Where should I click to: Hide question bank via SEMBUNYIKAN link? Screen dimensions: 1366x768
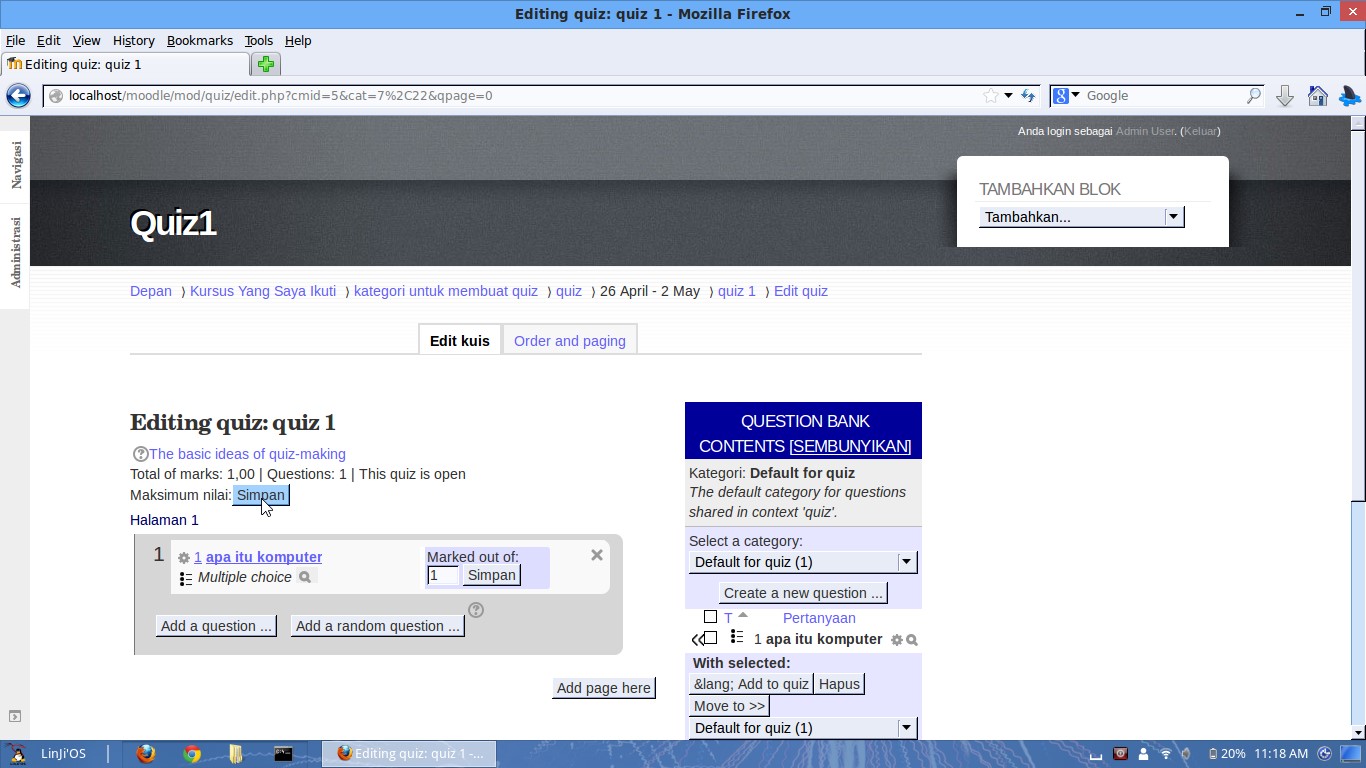click(851, 446)
